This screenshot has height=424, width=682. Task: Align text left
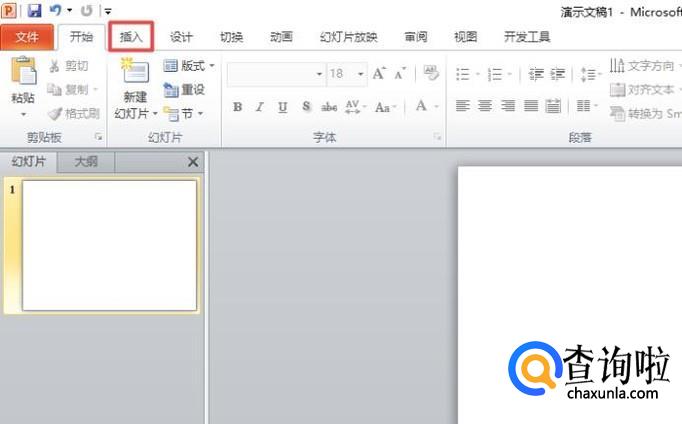[x=462, y=106]
